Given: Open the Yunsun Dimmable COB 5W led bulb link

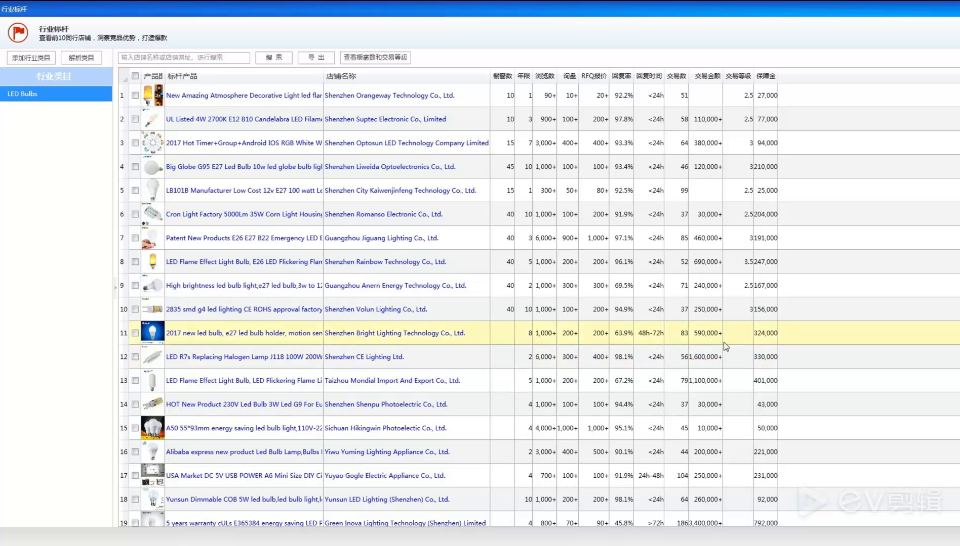Looking at the screenshot, I should (244, 499).
